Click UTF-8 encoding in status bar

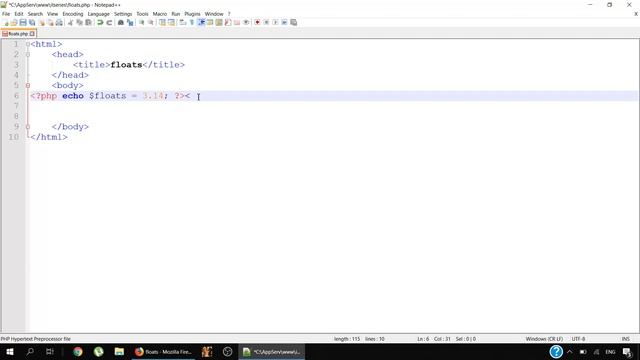click(x=578, y=339)
